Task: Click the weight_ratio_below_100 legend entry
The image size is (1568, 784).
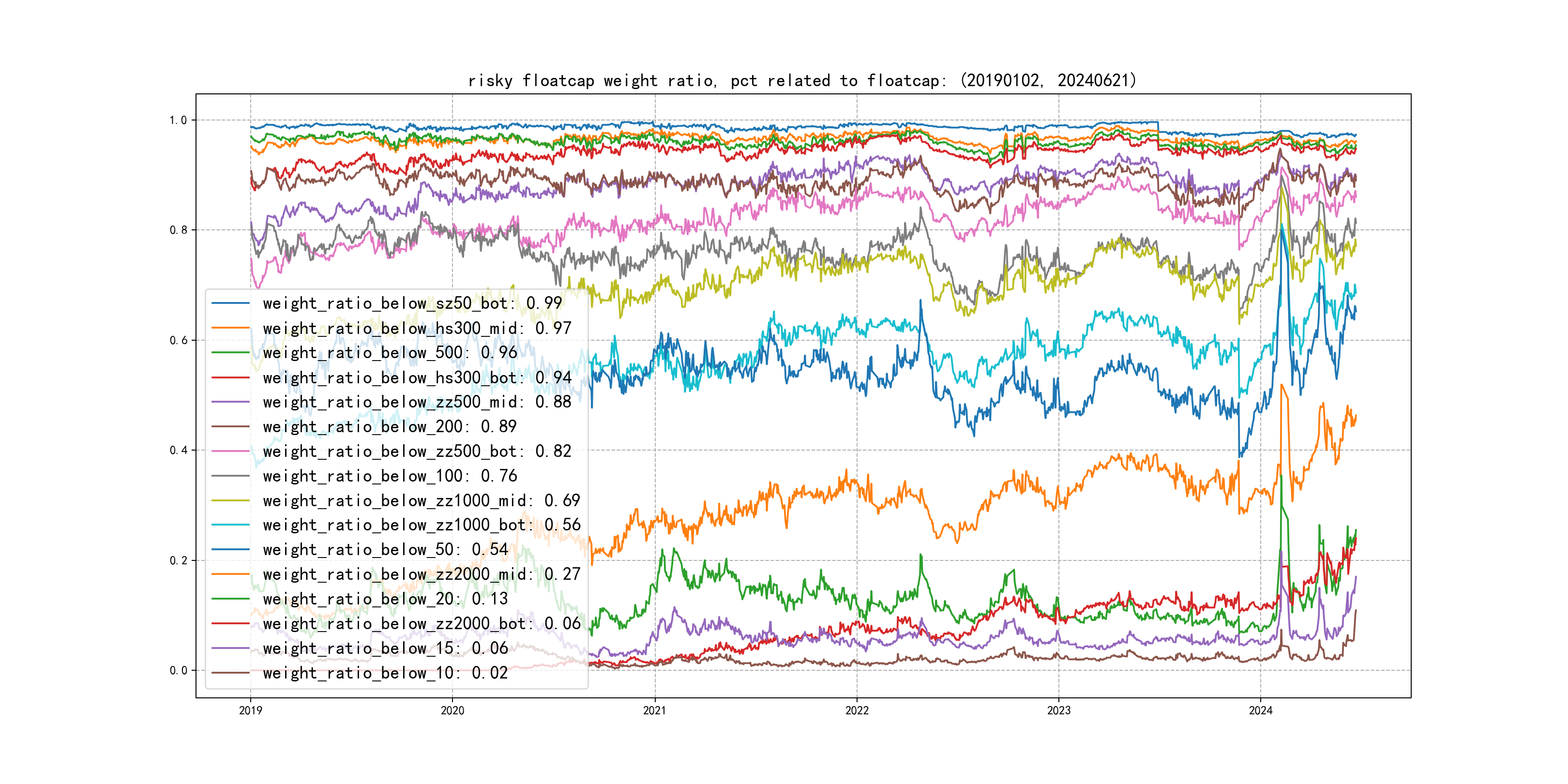Action: click(390, 476)
